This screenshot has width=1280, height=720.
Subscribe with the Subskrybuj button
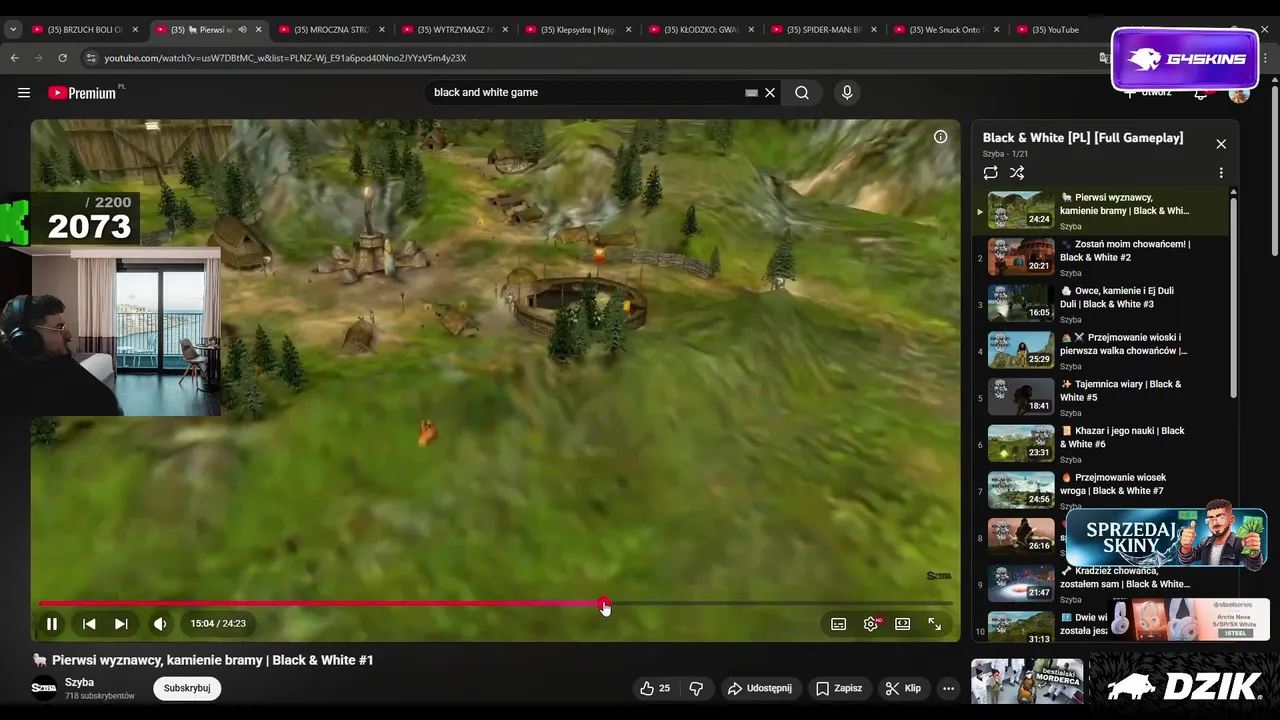(x=187, y=688)
